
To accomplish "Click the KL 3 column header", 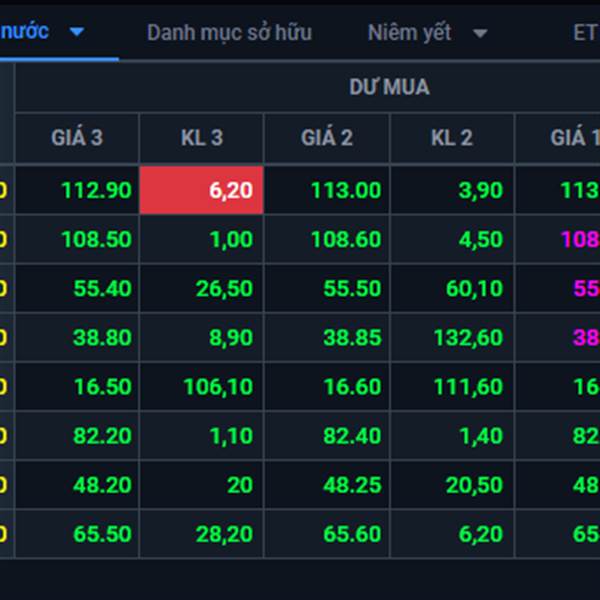I will coord(202,138).
